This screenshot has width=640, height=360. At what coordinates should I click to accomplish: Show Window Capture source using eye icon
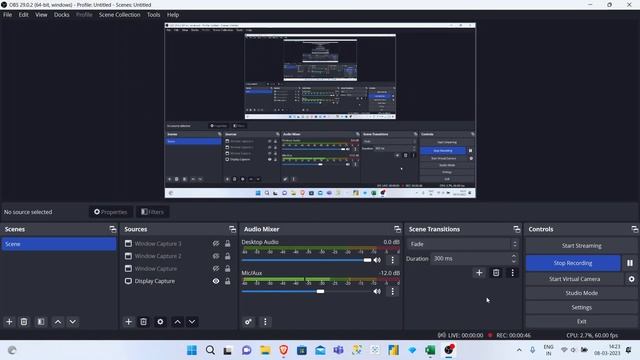[x=216, y=269]
